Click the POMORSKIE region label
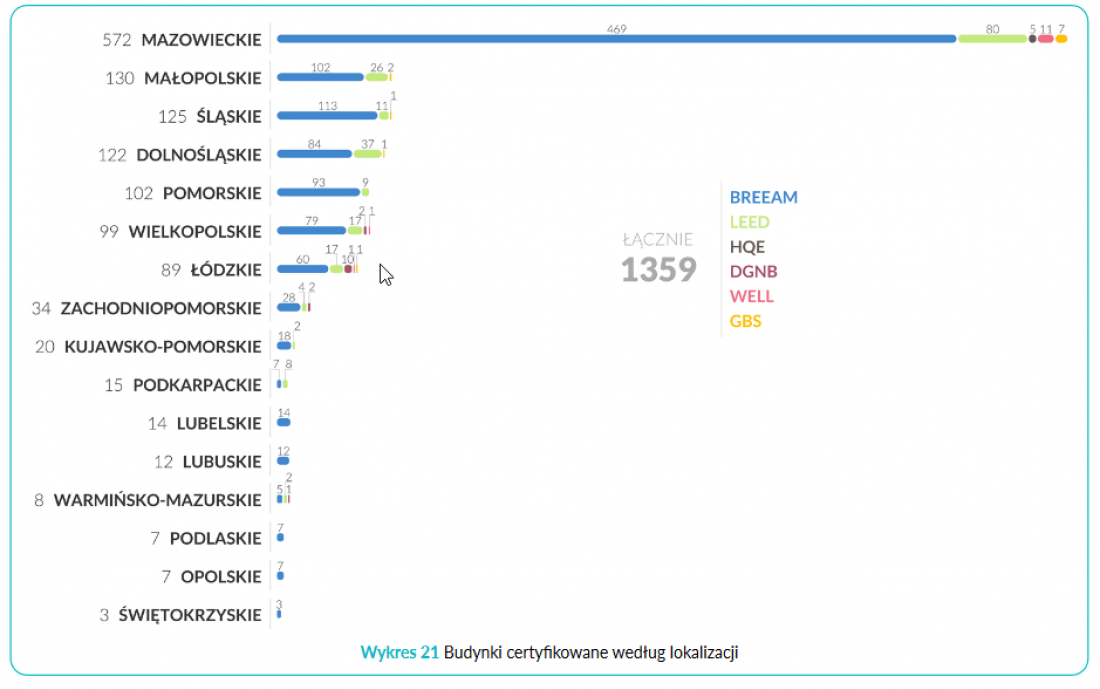This screenshot has height=689, width=1100. [212, 193]
